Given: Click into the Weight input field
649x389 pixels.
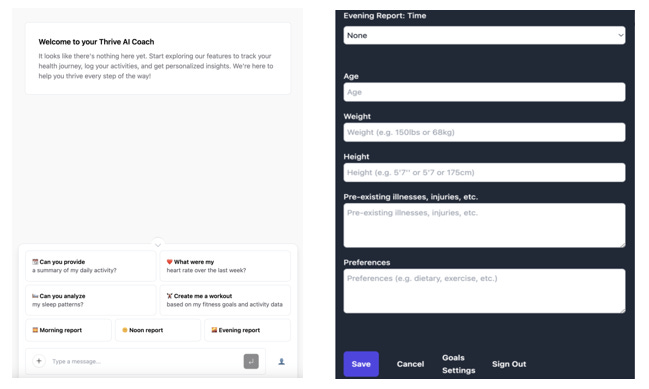Looking at the screenshot, I should pyautogui.click(x=484, y=132).
